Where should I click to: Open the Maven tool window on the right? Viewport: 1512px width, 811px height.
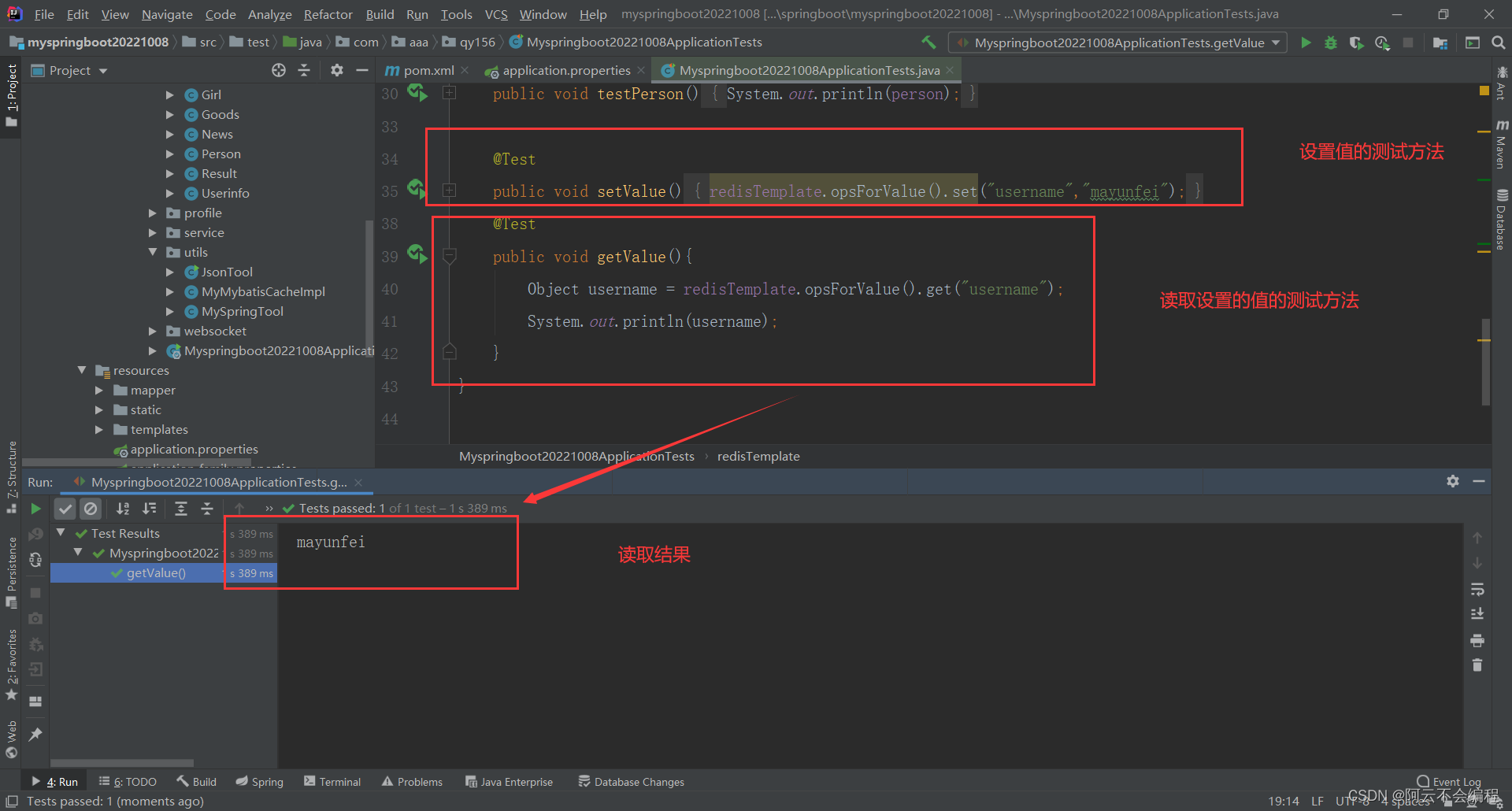coord(1501,150)
